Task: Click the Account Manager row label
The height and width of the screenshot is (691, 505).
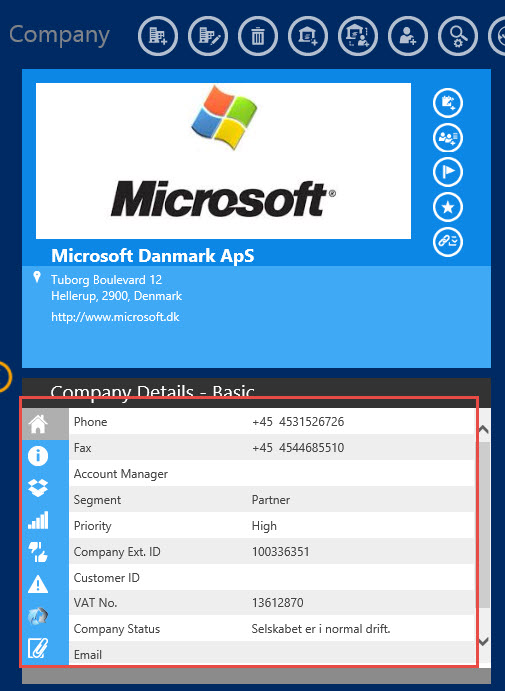Action: click(x=121, y=474)
